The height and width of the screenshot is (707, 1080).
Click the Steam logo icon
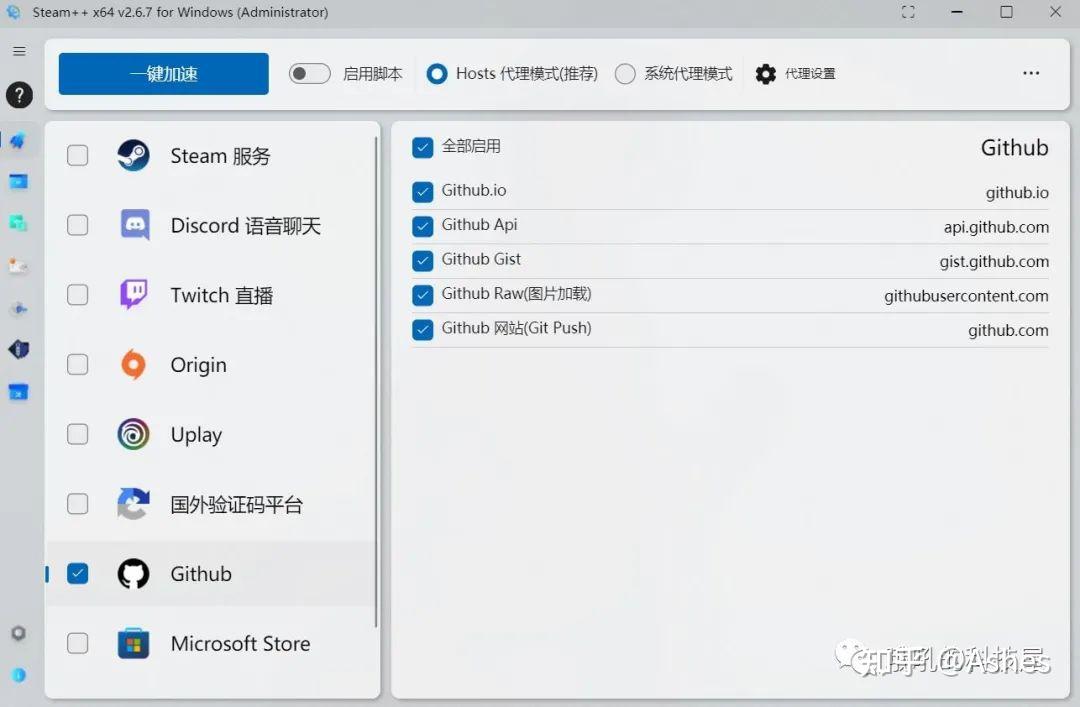[x=134, y=156]
